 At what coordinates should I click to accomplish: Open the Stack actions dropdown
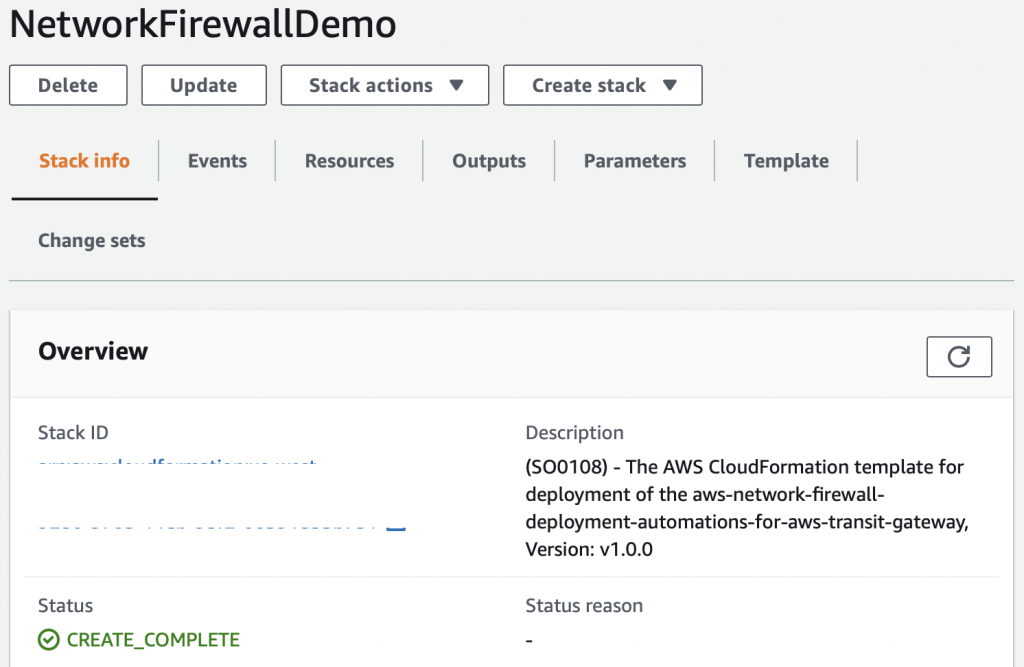point(385,85)
